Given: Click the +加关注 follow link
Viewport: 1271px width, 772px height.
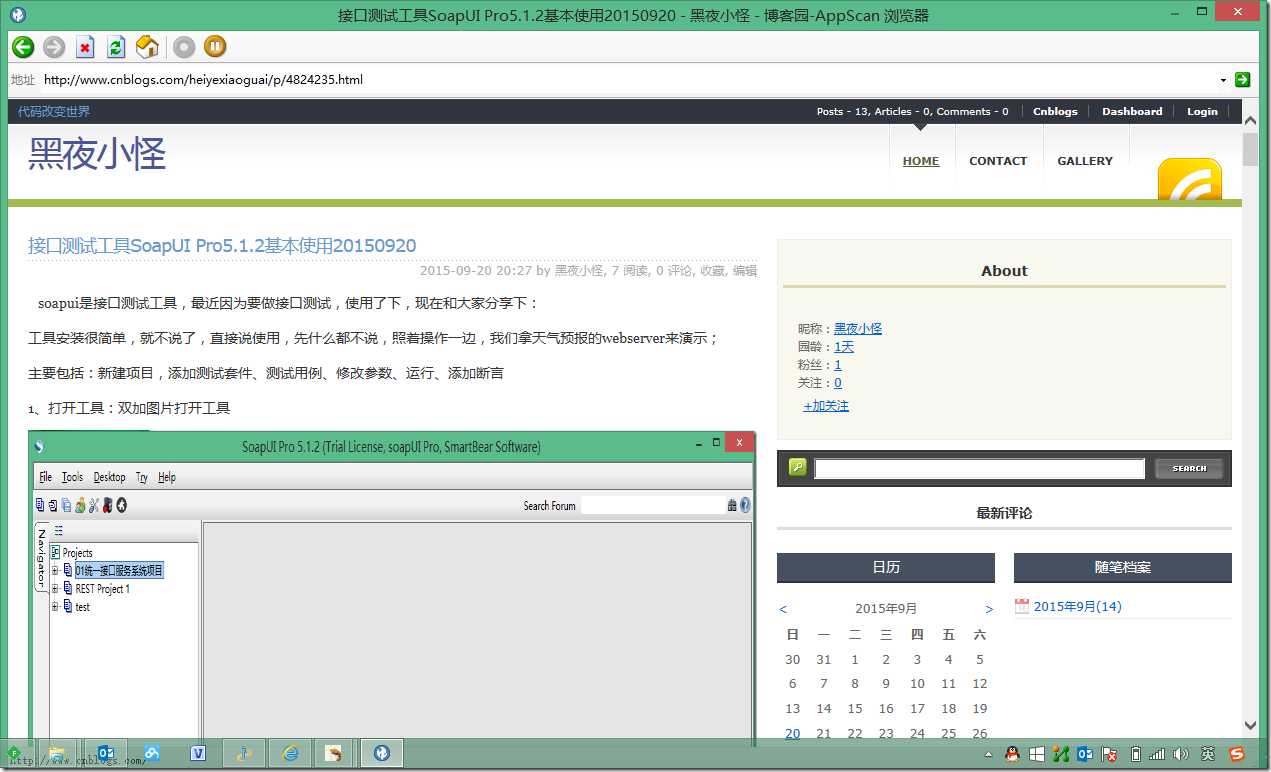Looking at the screenshot, I should (x=826, y=406).
